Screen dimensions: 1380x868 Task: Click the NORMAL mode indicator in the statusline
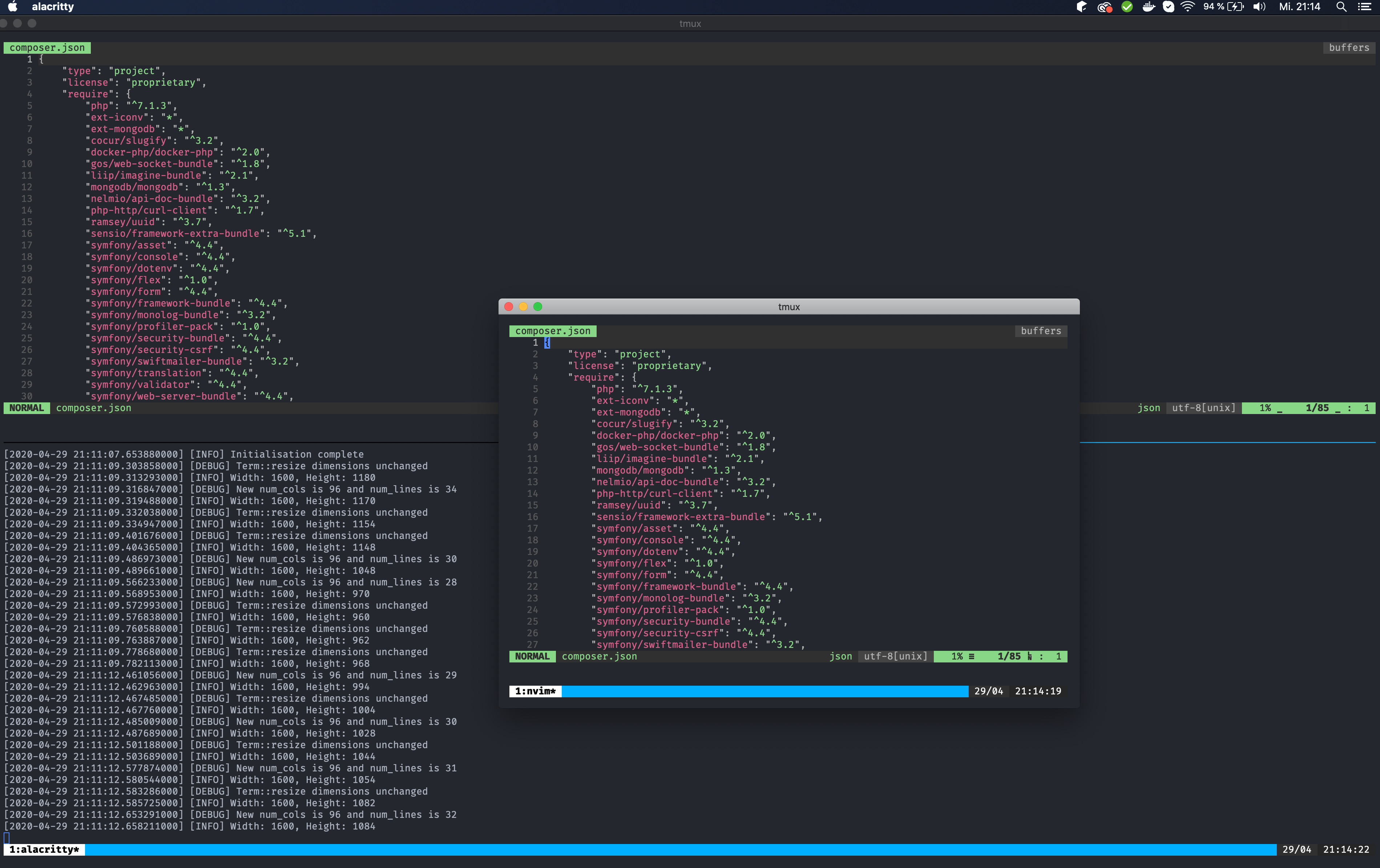tap(27, 408)
